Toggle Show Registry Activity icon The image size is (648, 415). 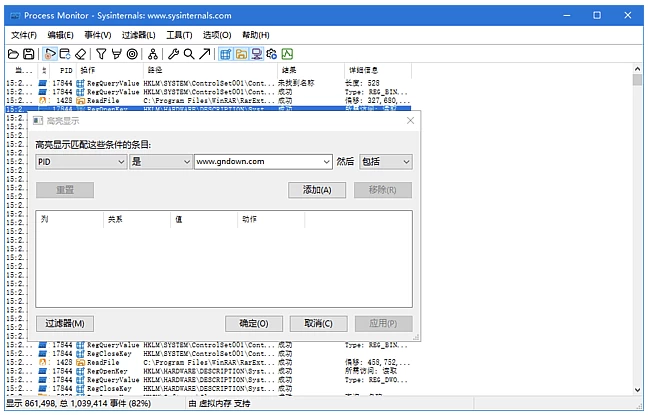[x=226, y=54]
